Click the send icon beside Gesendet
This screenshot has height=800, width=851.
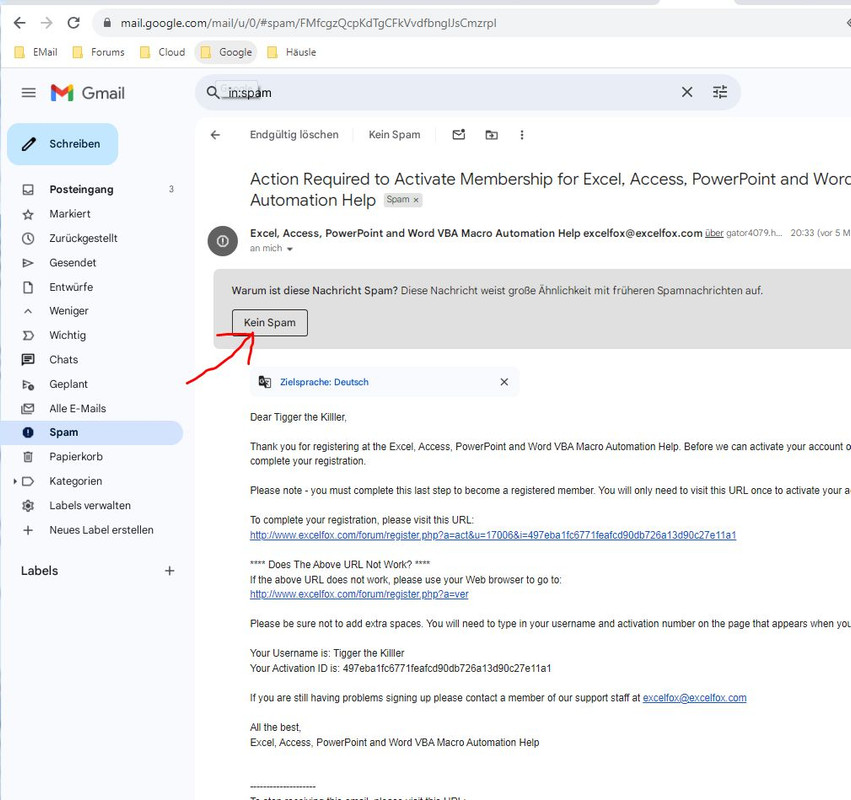tap(28, 263)
